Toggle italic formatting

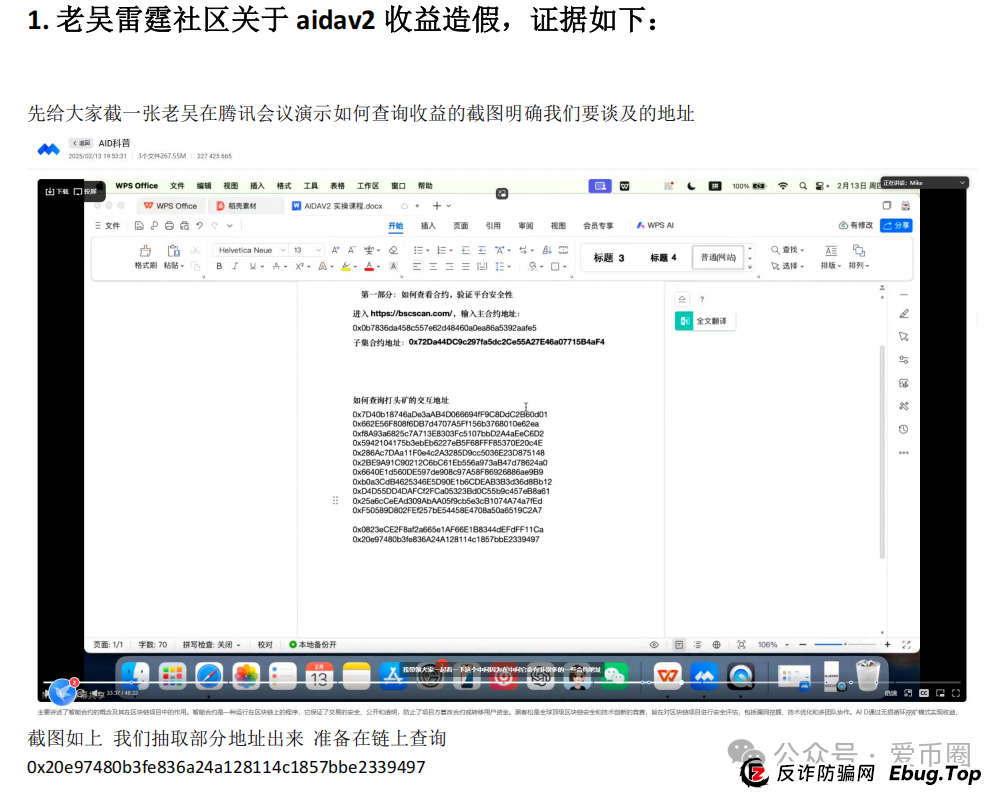235,266
